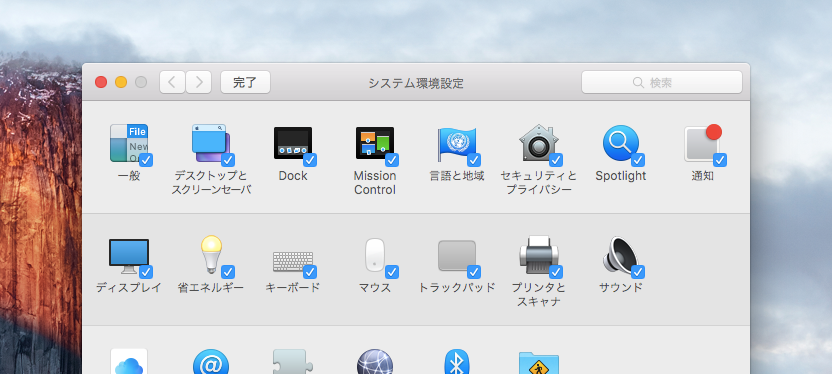Open マウス mouse icon

coord(375,256)
